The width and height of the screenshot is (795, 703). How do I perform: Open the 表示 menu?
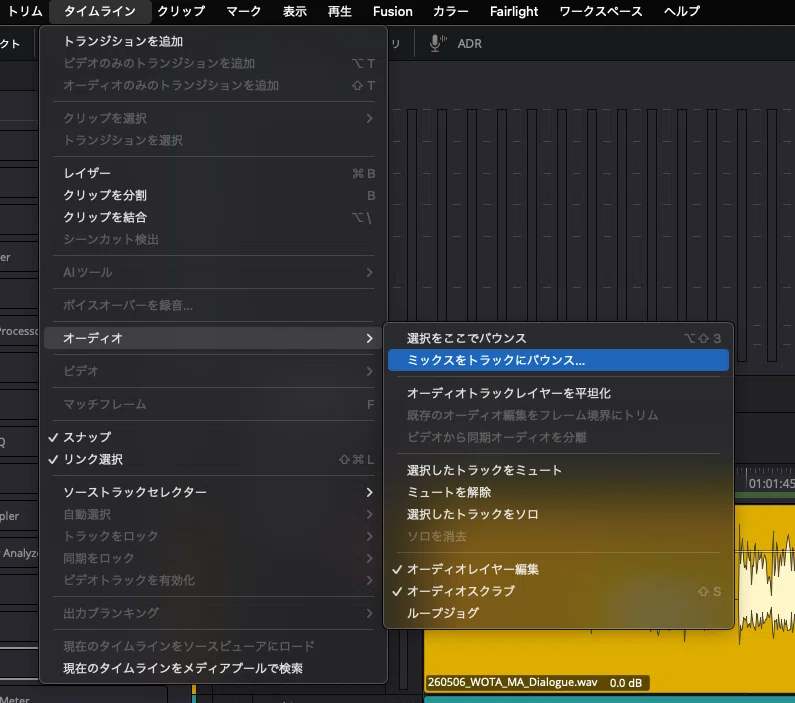point(295,11)
